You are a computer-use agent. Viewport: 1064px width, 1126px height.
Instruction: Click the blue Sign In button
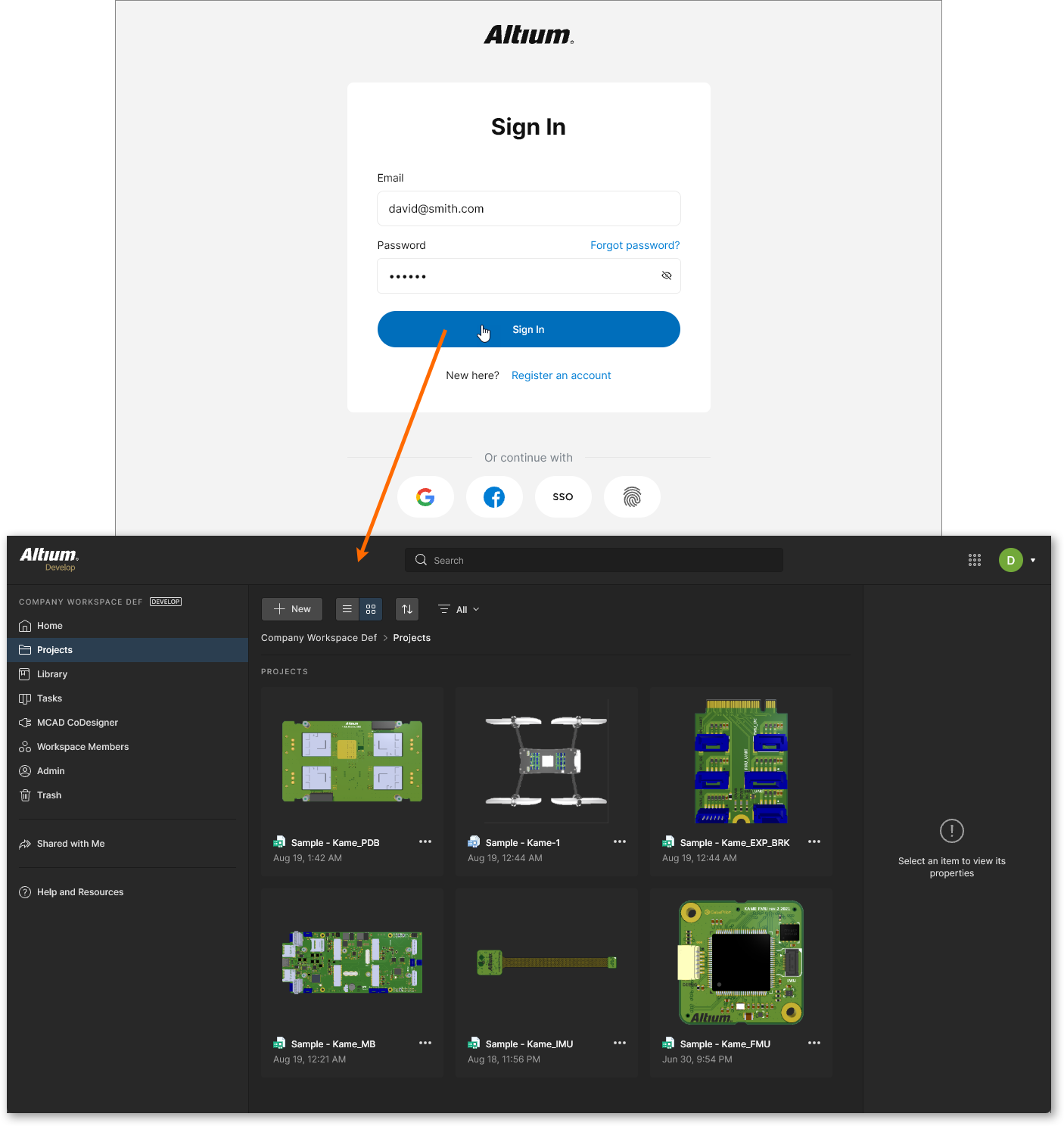pos(529,329)
